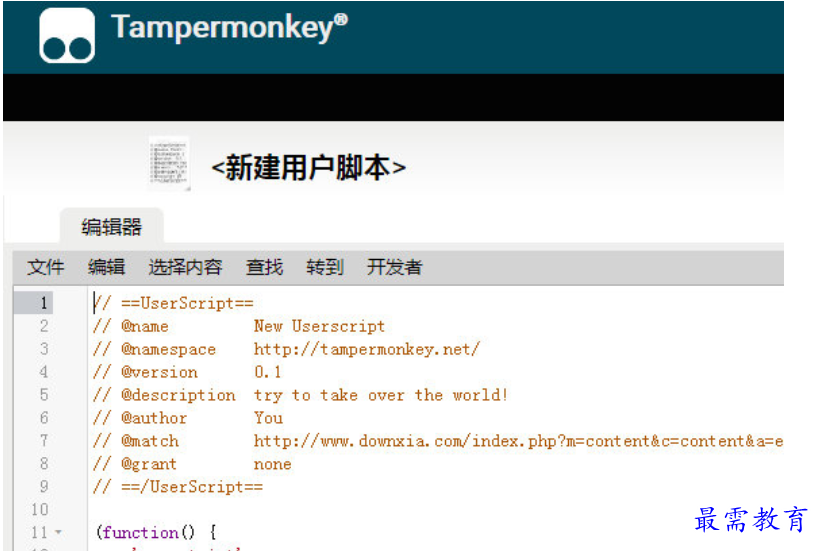Image resolution: width=816 pixels, height=551 pixels.
Task: Click the new userscript document icon
Action: pyautogui.click(x=169, y=163)
